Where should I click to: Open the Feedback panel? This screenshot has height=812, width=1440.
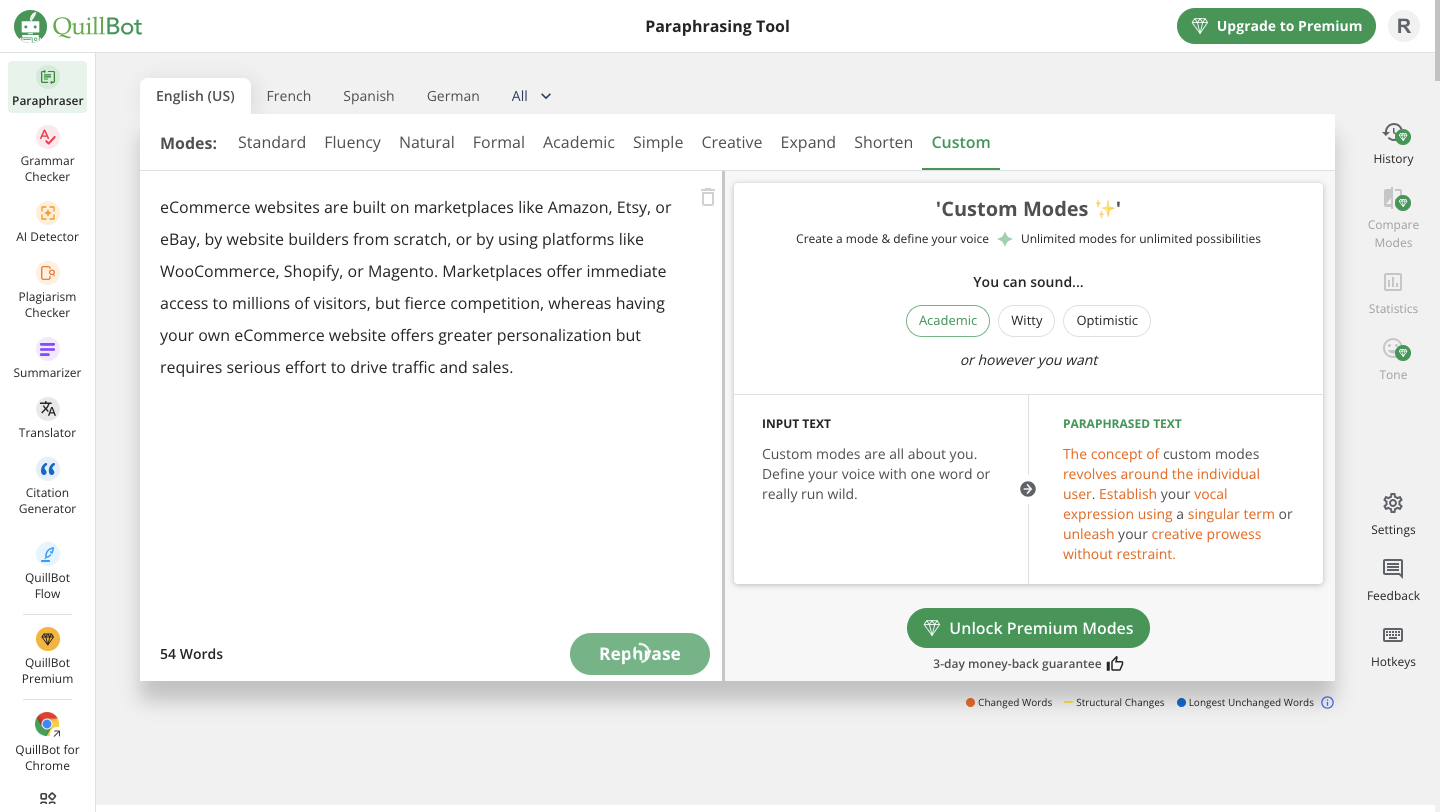[x=1393, y=580]
